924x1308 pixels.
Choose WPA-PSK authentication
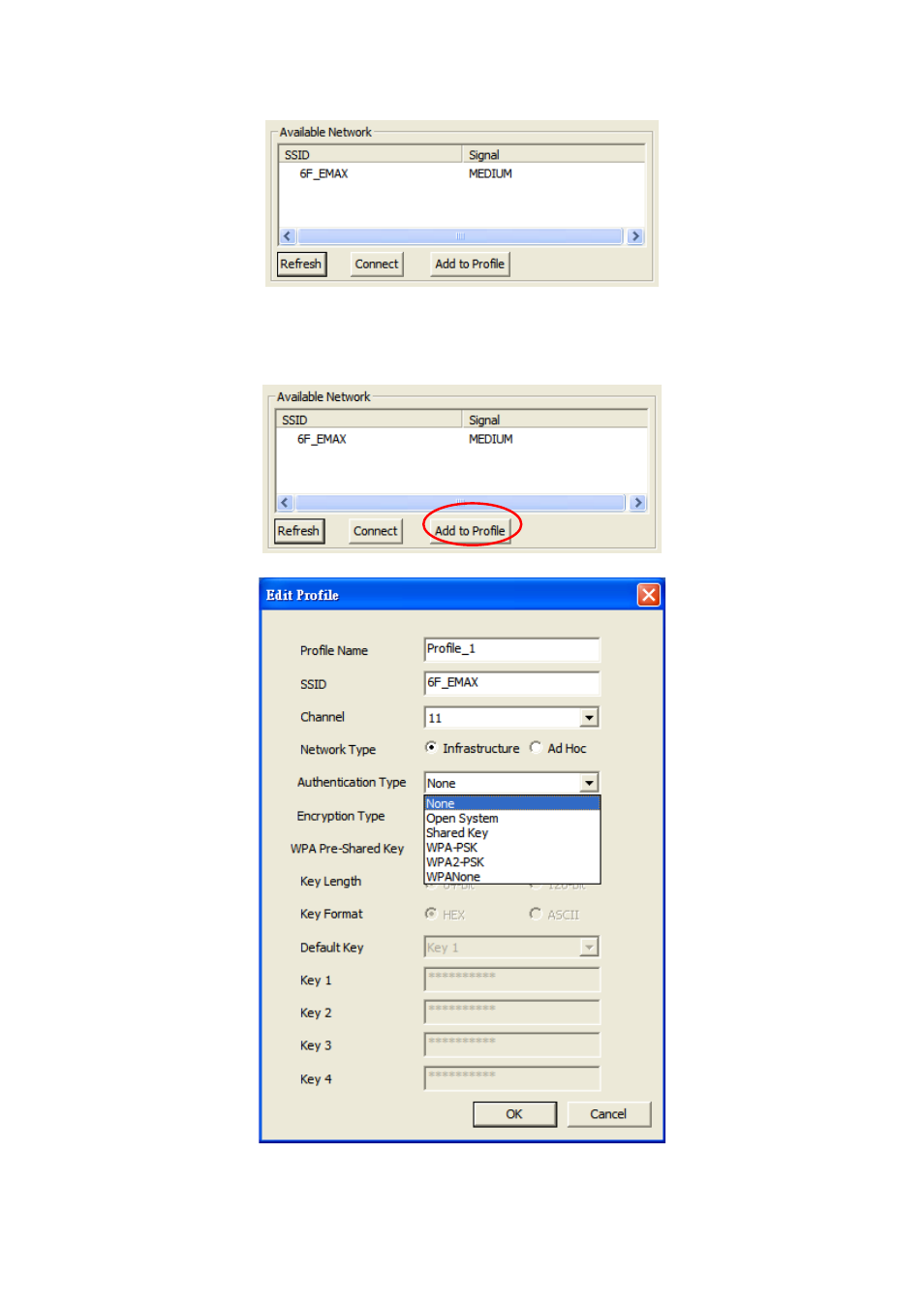[512, 848]
